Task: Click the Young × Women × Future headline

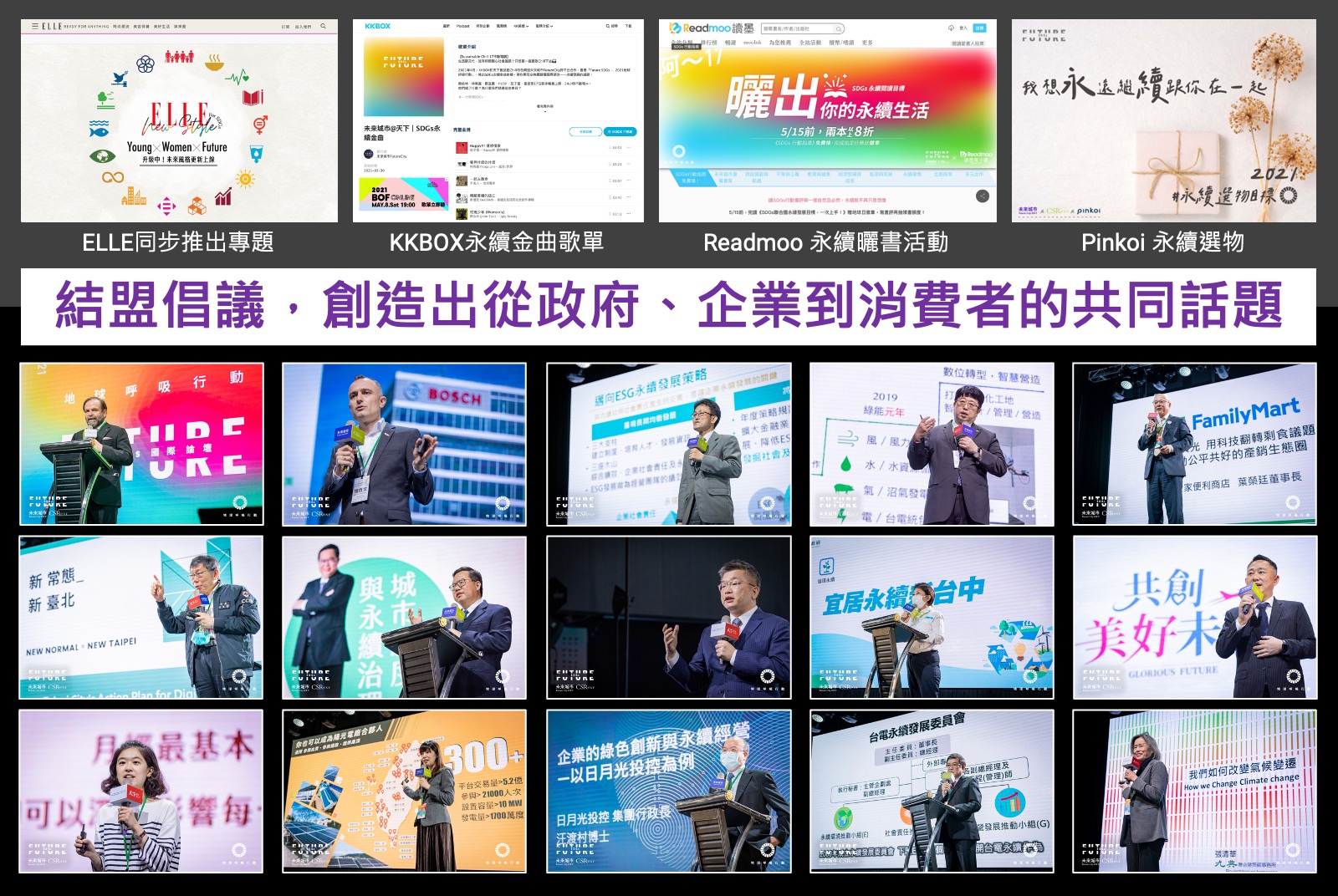Action: (x=176, y=147)
